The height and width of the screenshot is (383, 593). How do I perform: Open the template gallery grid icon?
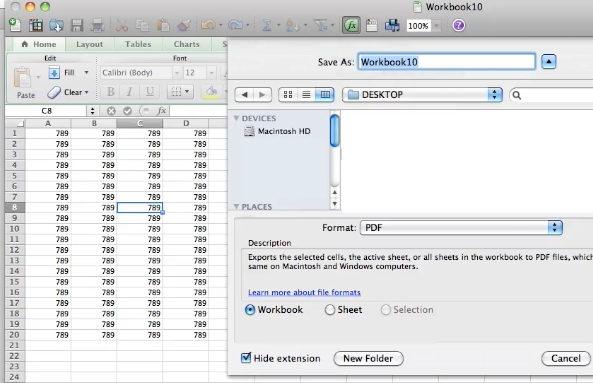click(36, 25)
